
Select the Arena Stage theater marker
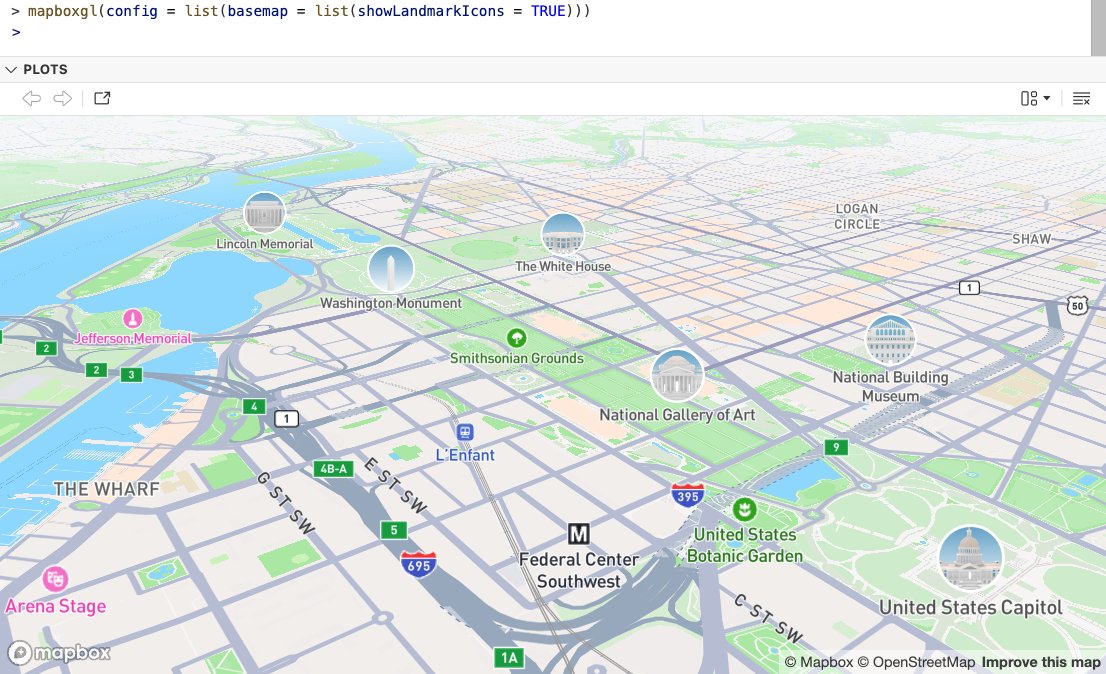pyautogui.click(x=55, y=579)
